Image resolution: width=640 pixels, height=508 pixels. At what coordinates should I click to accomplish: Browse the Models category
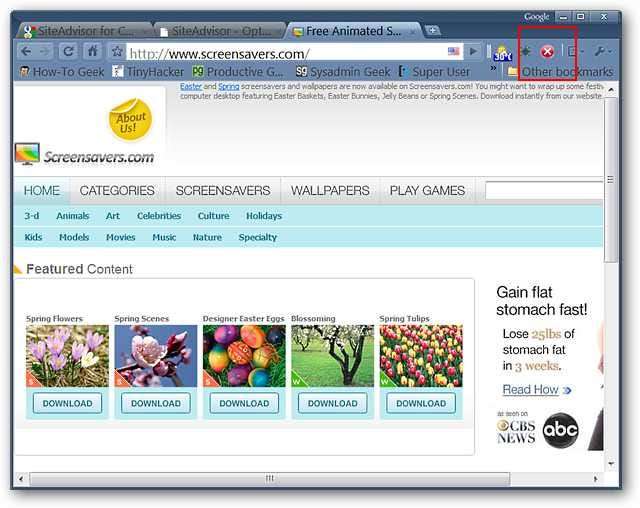pyautogui.click(x=74, y=237)
